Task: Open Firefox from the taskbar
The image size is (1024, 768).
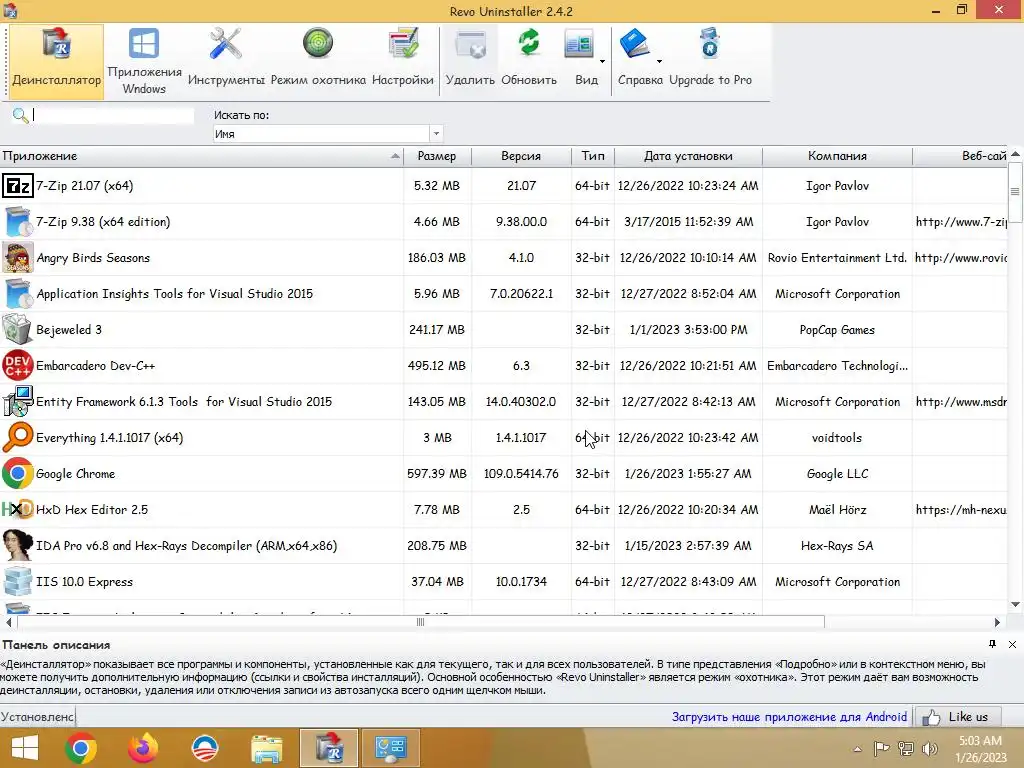Action: 142,748
